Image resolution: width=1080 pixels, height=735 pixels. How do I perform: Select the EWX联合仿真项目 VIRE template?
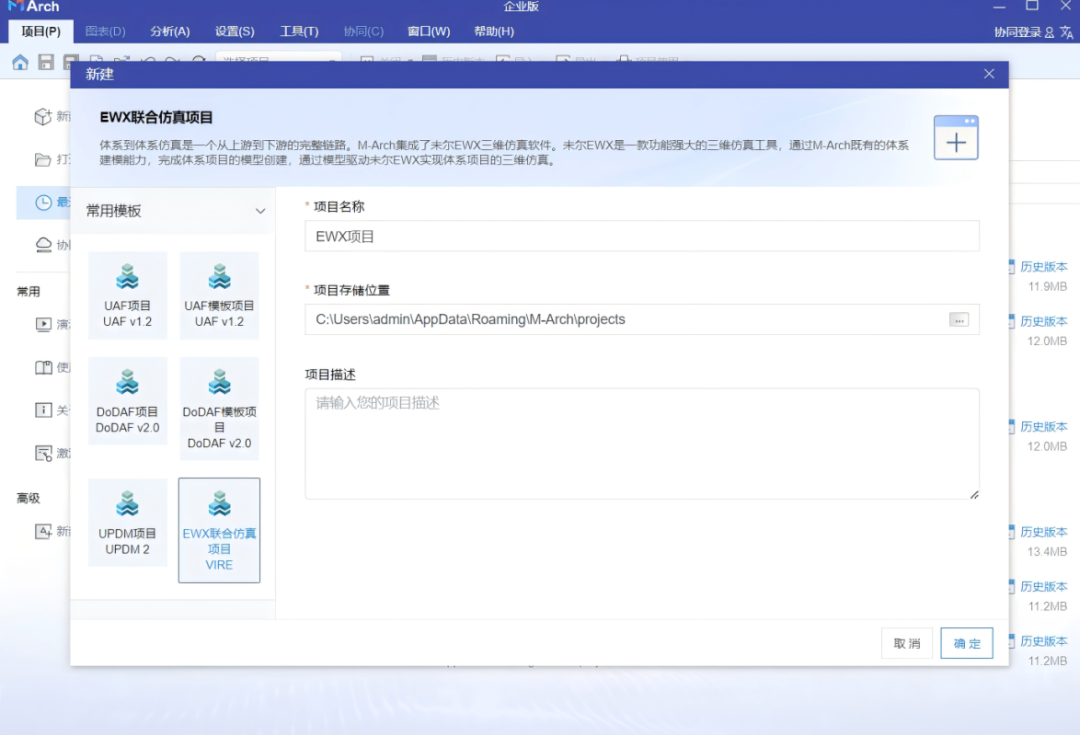pyautogui.click(x=219, y=530)
